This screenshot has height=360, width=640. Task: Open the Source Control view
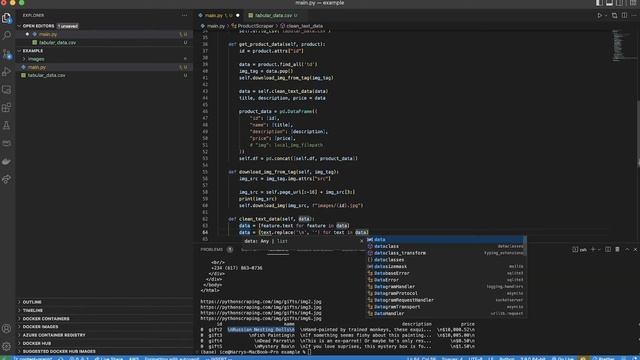7,53
